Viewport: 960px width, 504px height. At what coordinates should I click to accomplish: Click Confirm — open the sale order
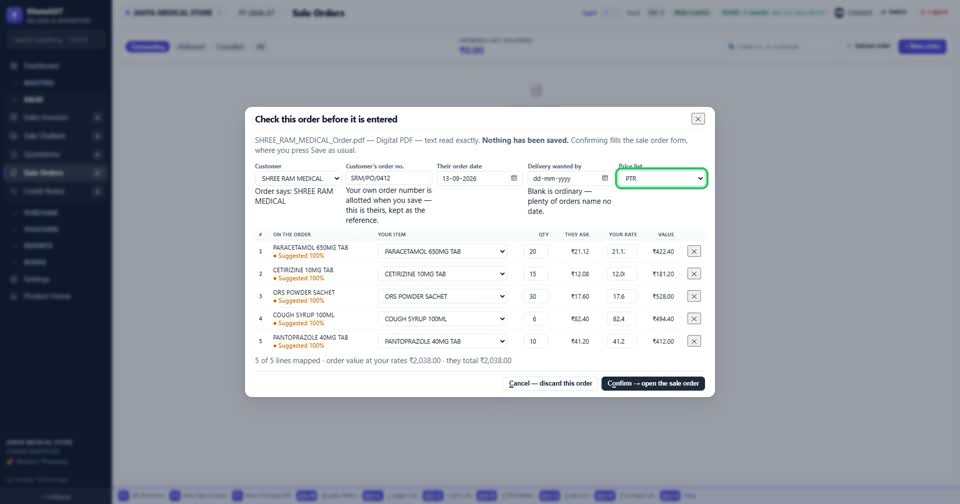click(653, 383)
